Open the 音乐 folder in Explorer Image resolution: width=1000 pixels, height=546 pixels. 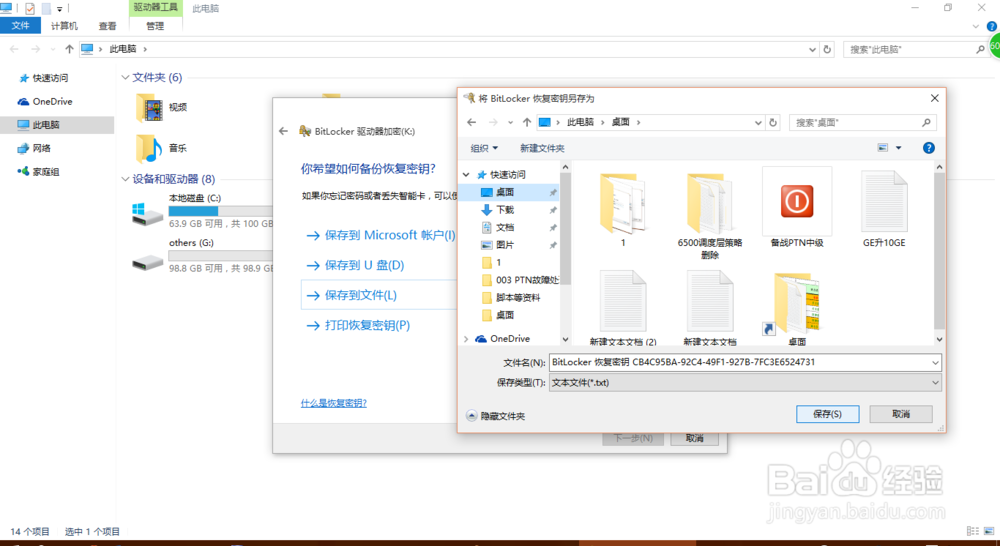pos(161,148)
